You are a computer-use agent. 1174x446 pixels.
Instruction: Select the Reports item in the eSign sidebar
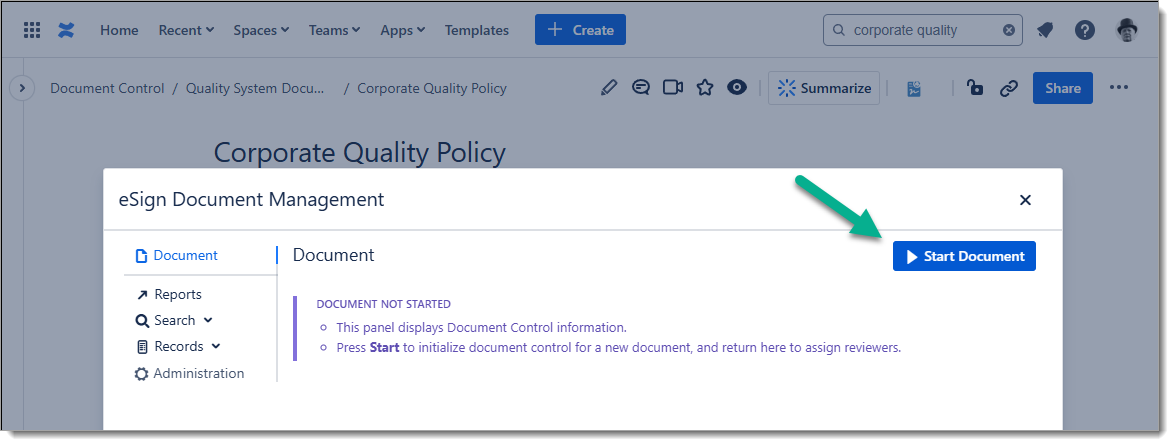click(x=177, y=295)
